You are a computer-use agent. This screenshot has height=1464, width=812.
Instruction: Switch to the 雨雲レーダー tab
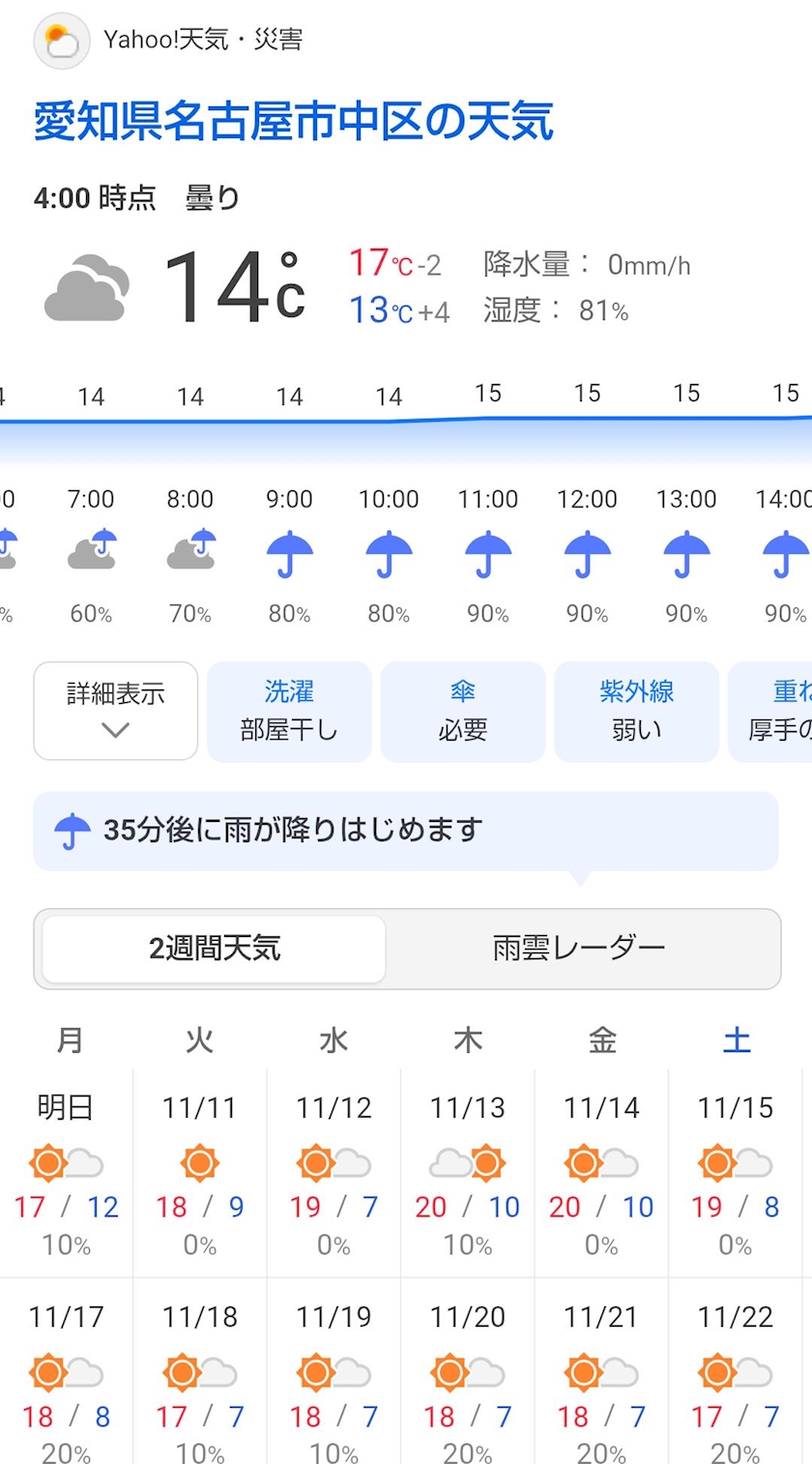click(x=579, y=949)
